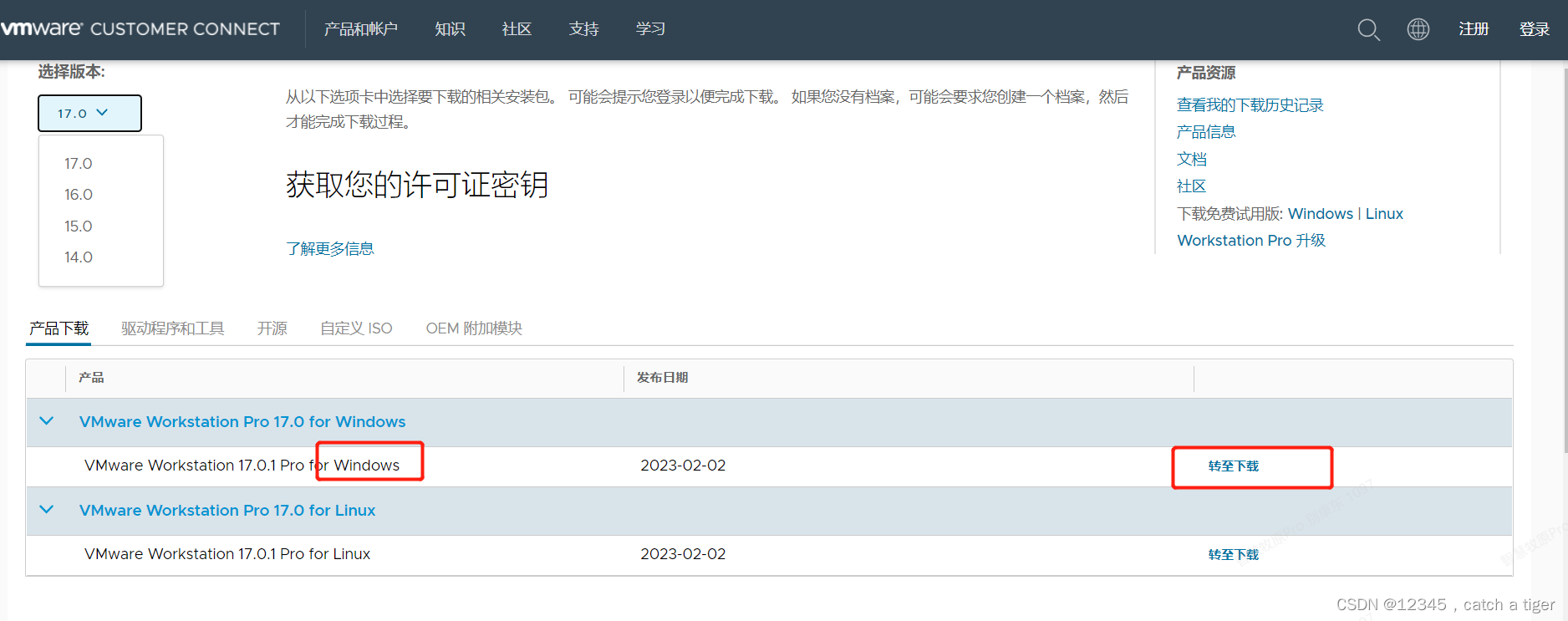This screenshot has width=1568, height=621.
Task: Open the search magnifier icon
Action: click(1368, 30)
